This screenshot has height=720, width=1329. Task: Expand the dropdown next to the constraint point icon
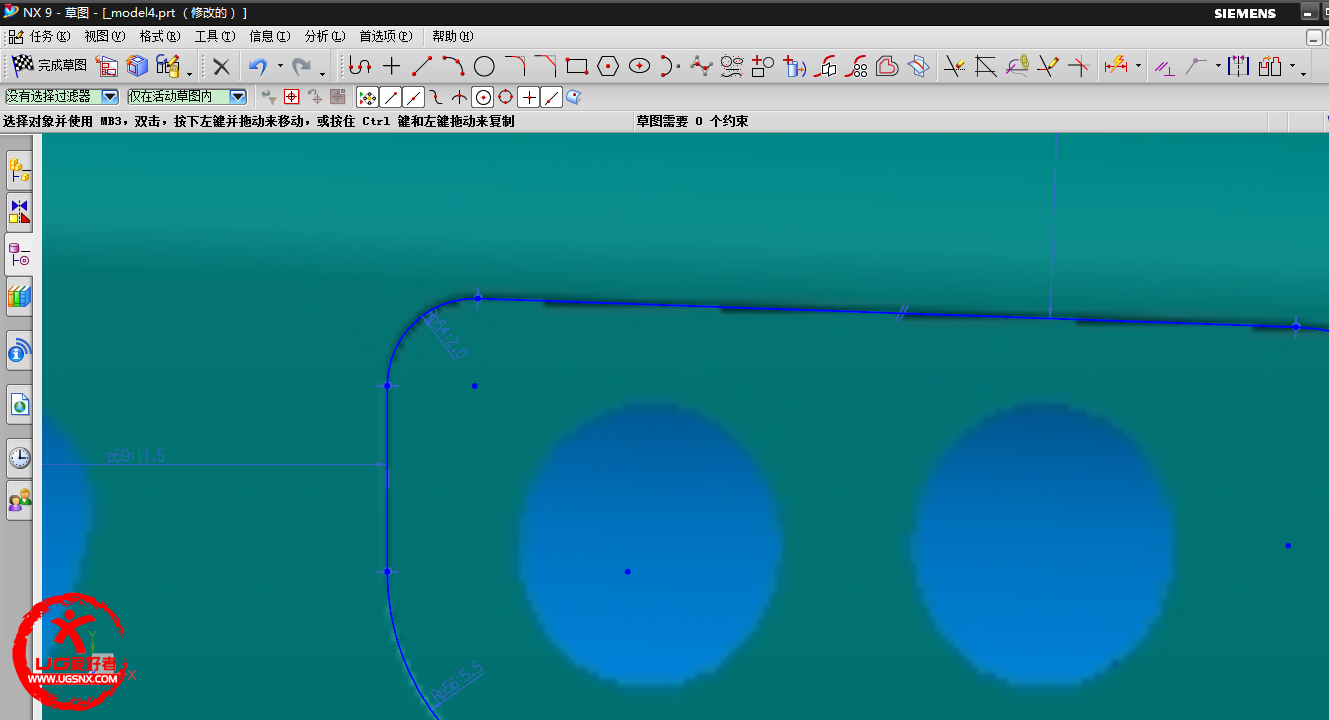pyautogui.click(x=1218, y=67)
